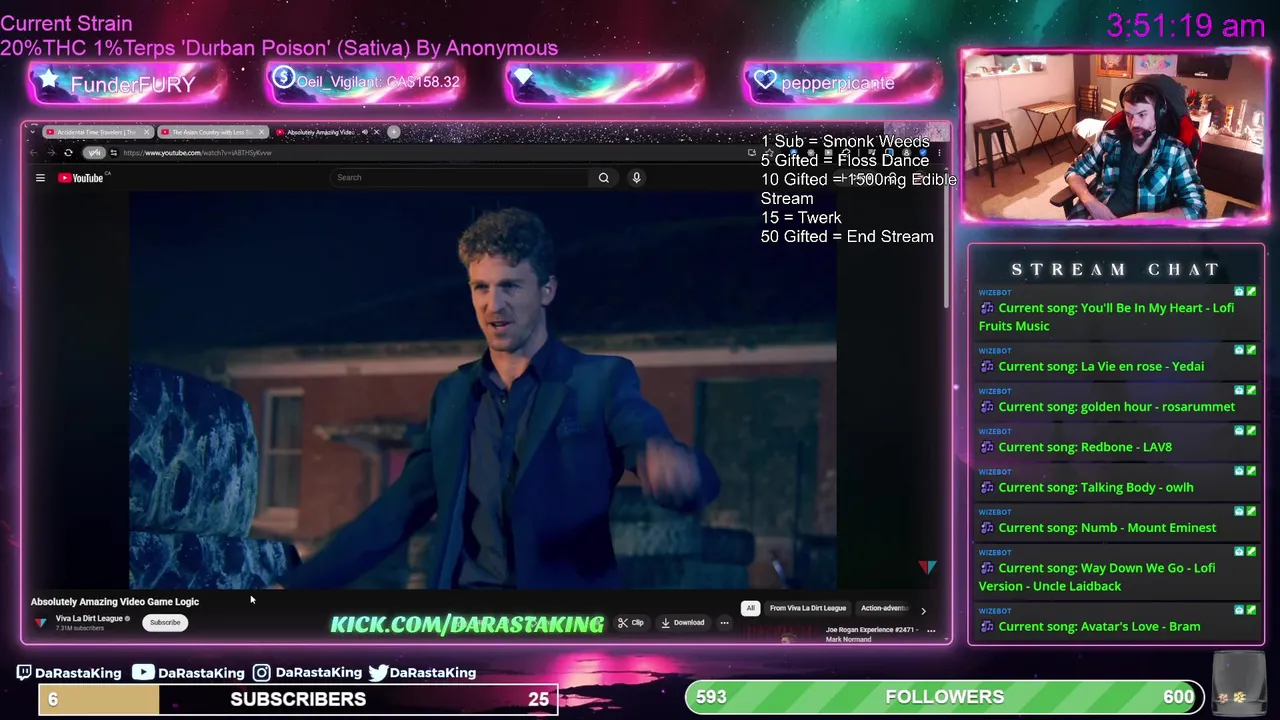Open Viva La Dirt League channel name link

pyautogui.click(x=89, y=619)
